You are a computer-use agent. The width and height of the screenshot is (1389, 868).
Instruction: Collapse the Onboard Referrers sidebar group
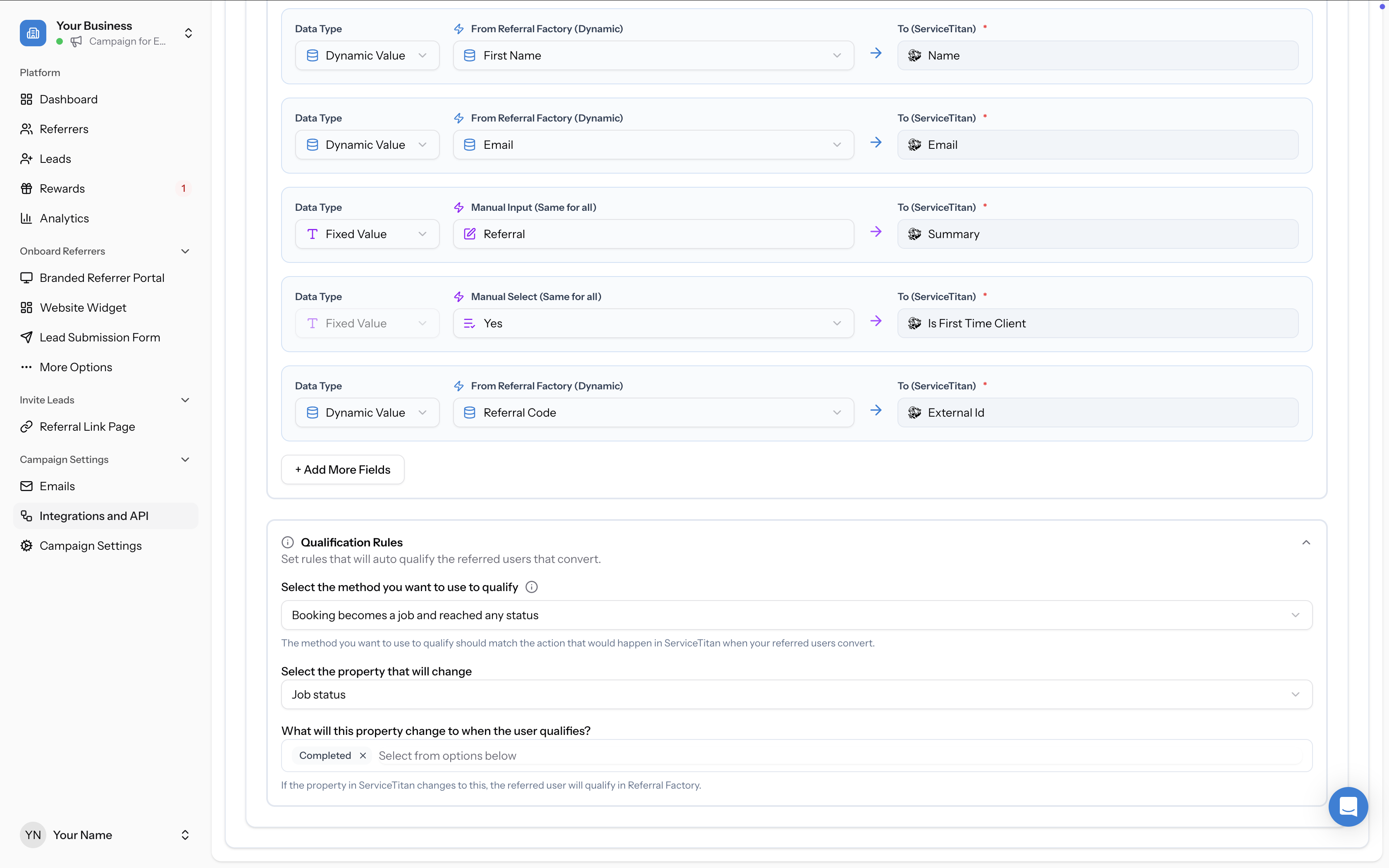point(185,251)
